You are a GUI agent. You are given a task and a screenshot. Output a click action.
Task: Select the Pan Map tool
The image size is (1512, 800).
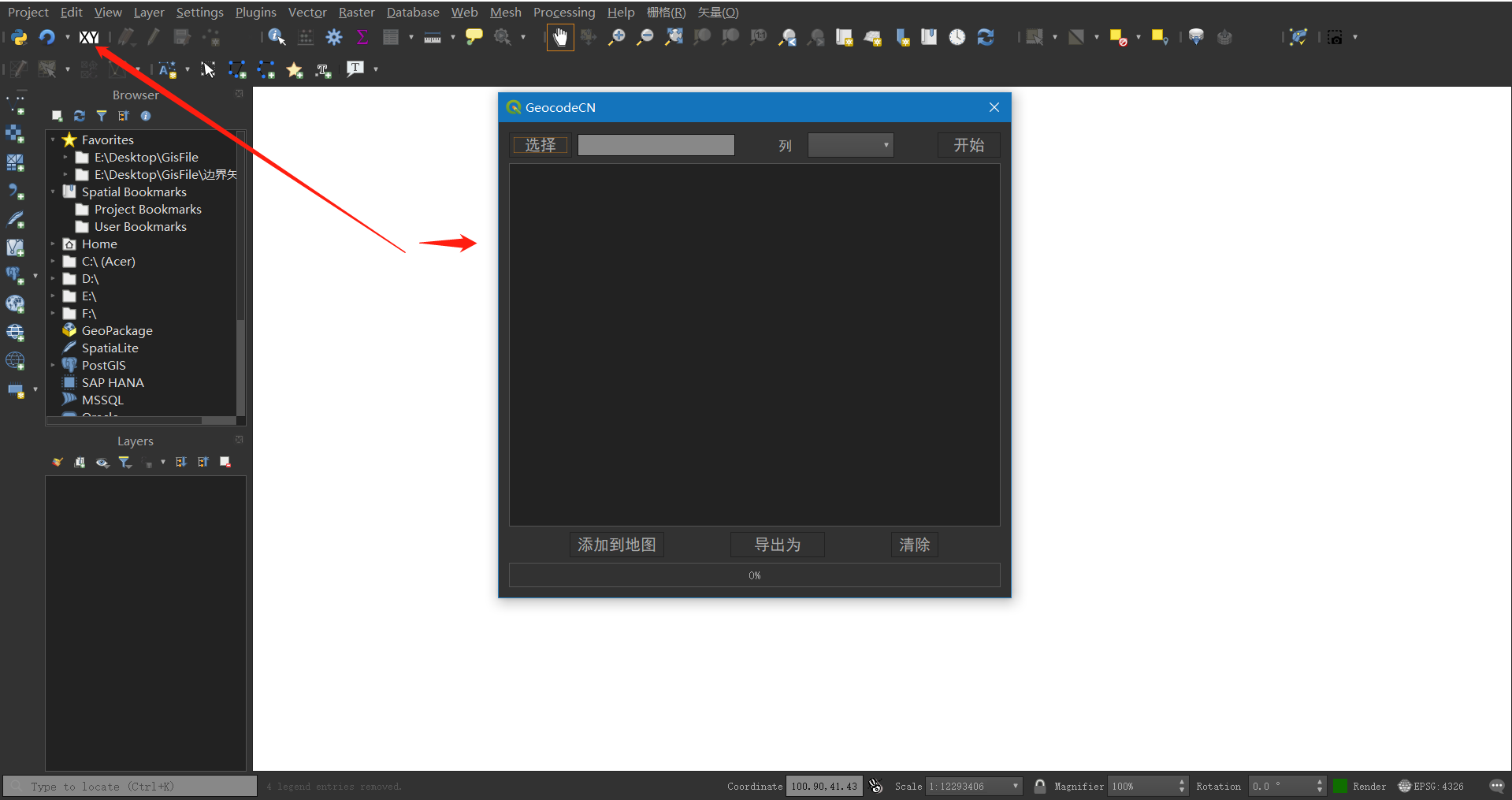[x=560, y=37]
